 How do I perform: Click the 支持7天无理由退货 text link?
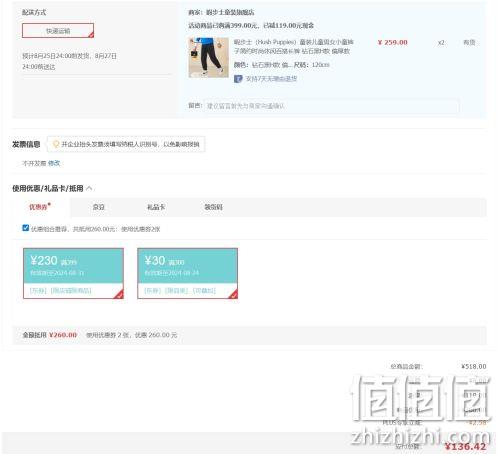pos(271,79)
